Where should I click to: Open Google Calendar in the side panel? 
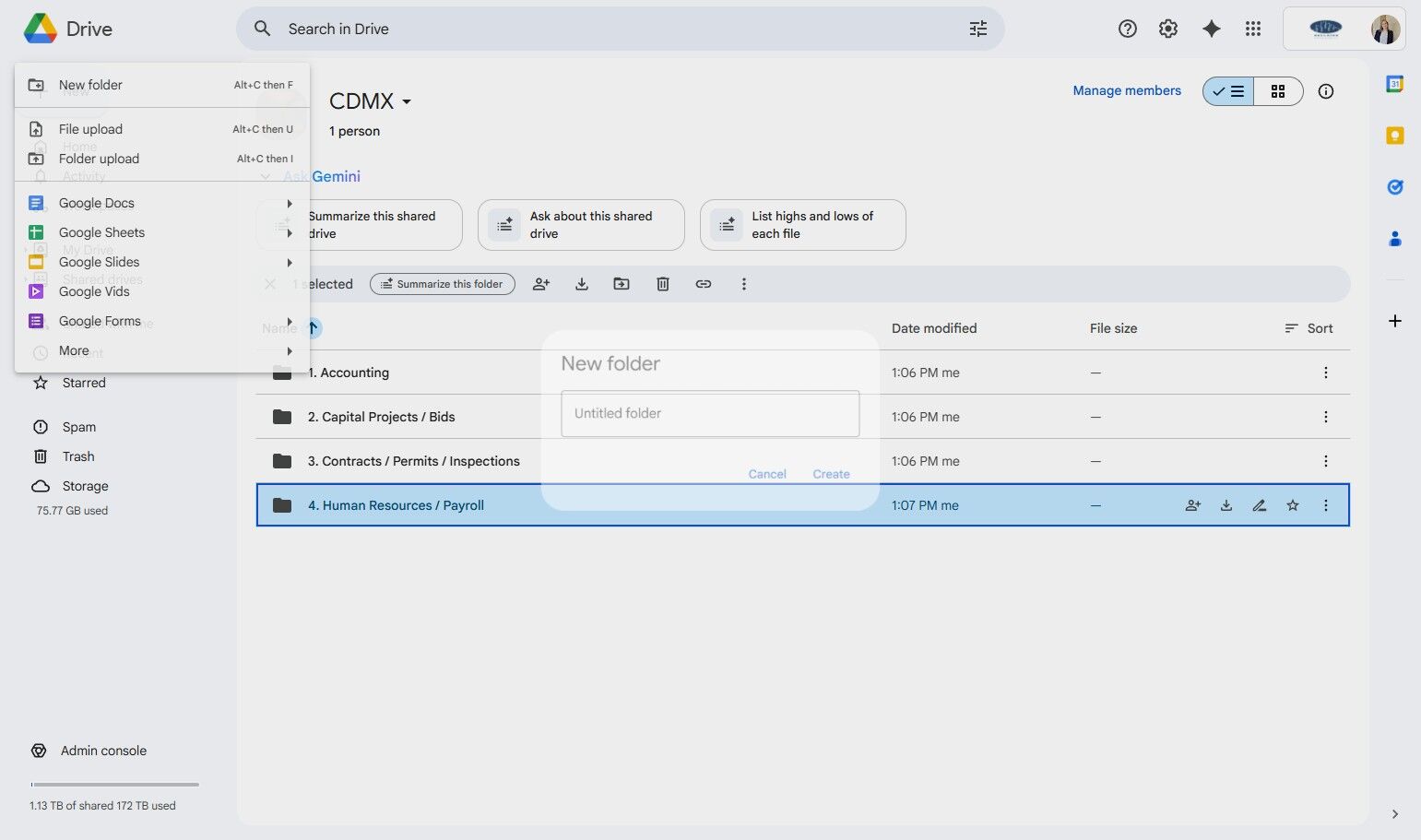click(x=1395, y=84)
